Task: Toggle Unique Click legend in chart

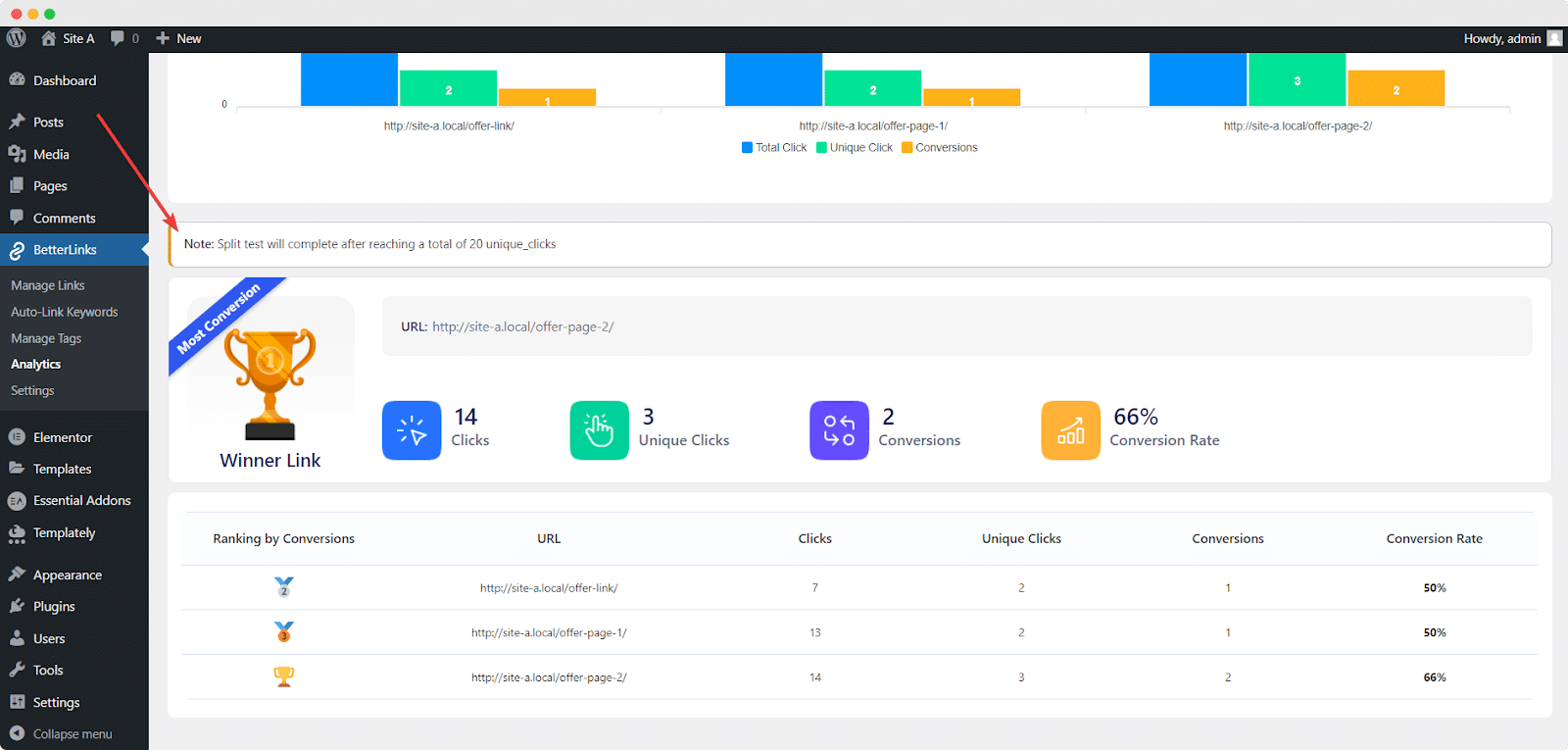Action: tap(855, 148)
